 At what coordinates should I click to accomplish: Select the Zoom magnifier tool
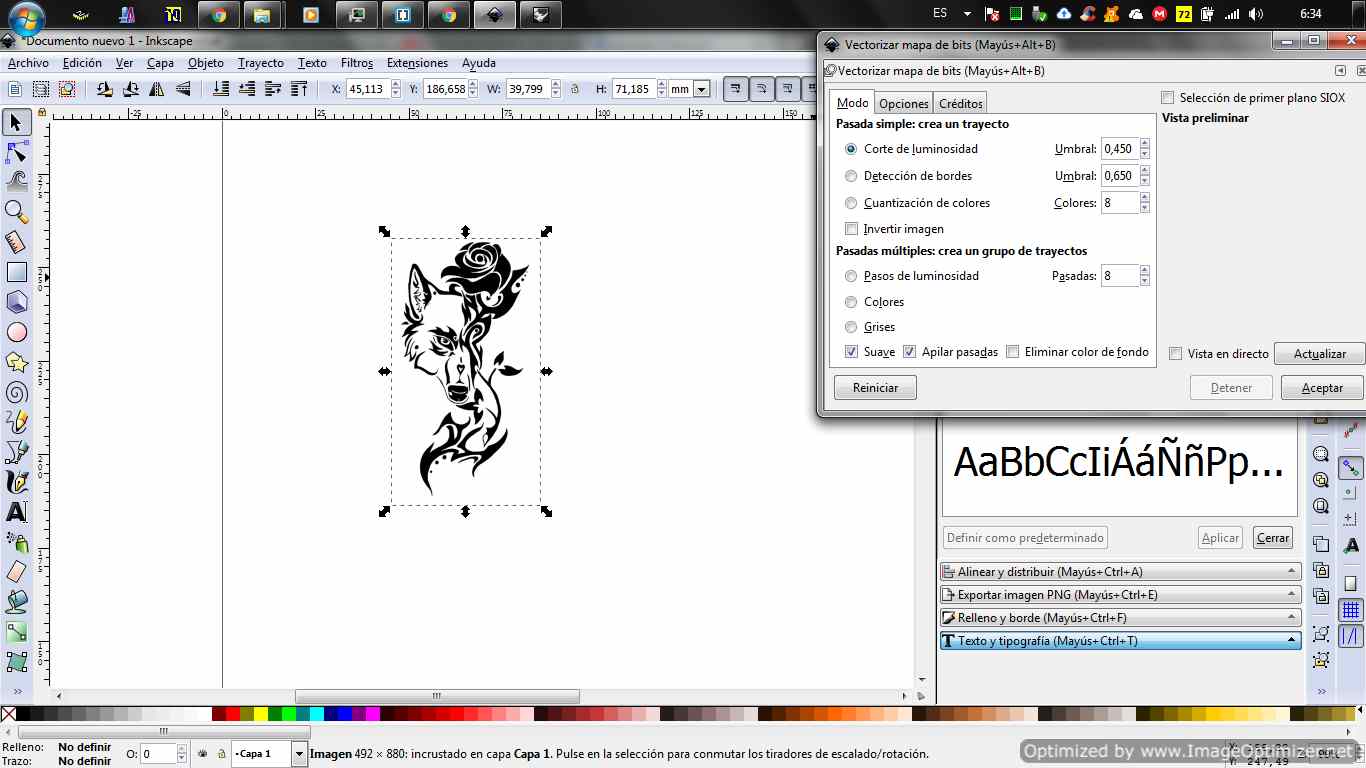tap(17, 212)
